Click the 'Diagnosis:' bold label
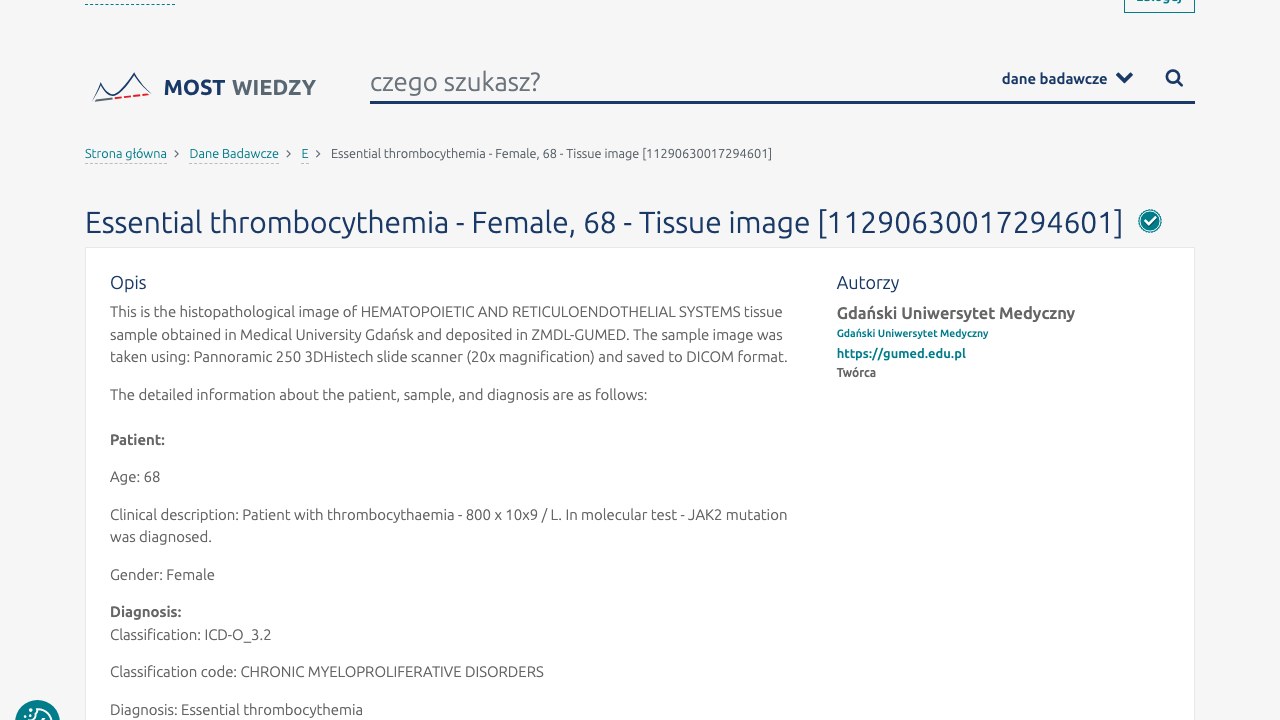1280x720 pixels. tap(146, 612)
